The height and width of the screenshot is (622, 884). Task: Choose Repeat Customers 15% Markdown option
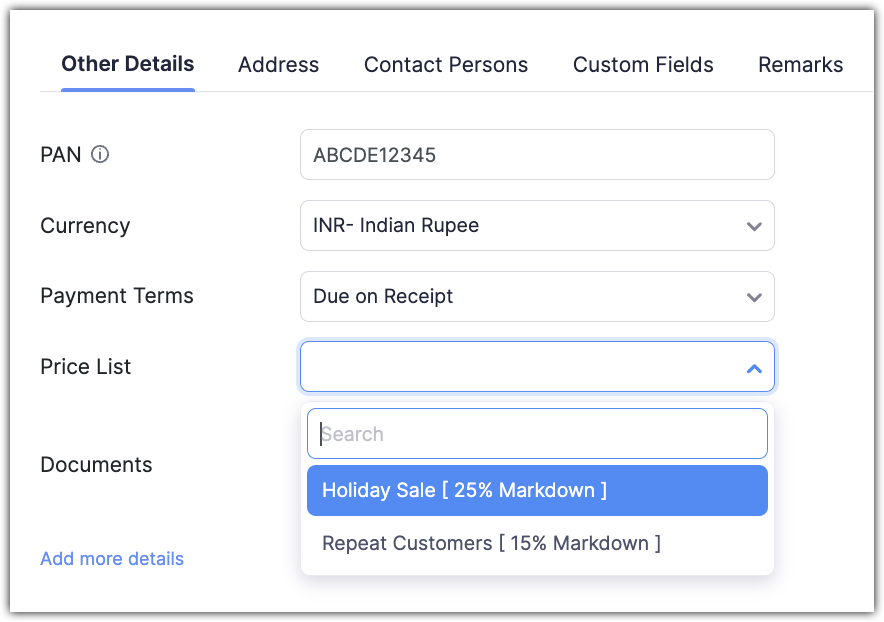pos(491,544)
